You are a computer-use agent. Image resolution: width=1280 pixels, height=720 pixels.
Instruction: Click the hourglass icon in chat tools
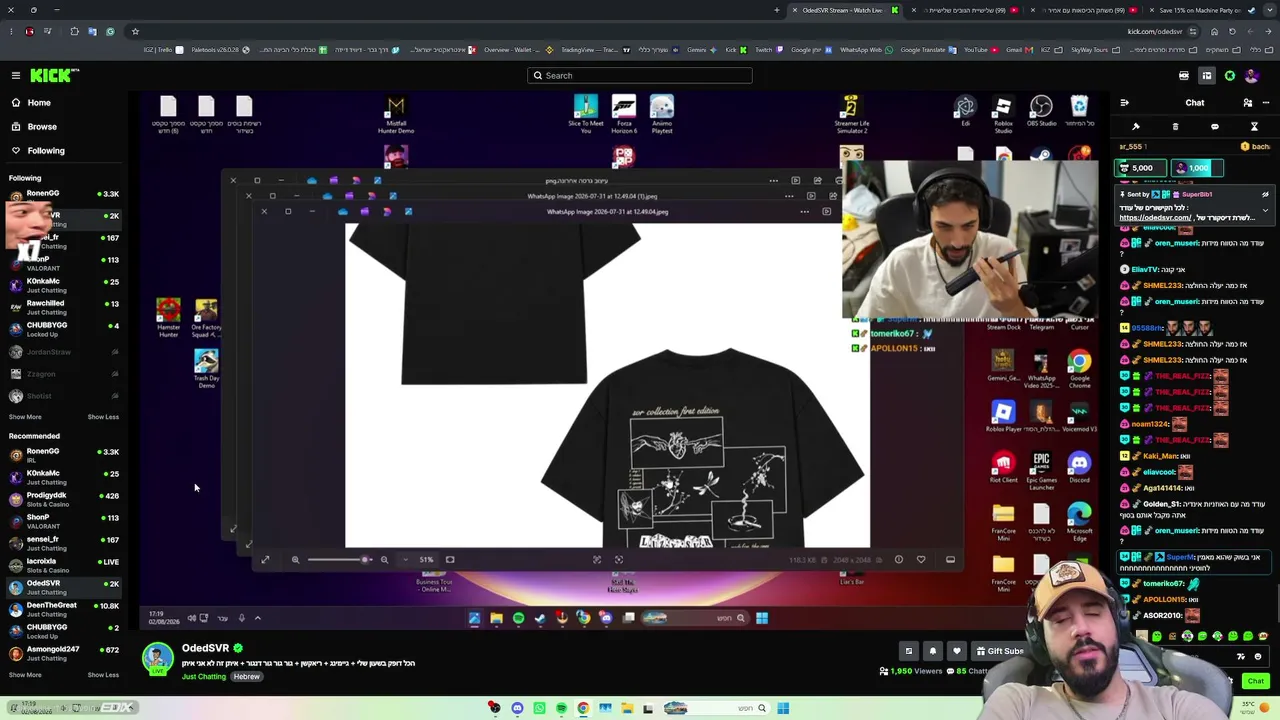coord(1254,127)
